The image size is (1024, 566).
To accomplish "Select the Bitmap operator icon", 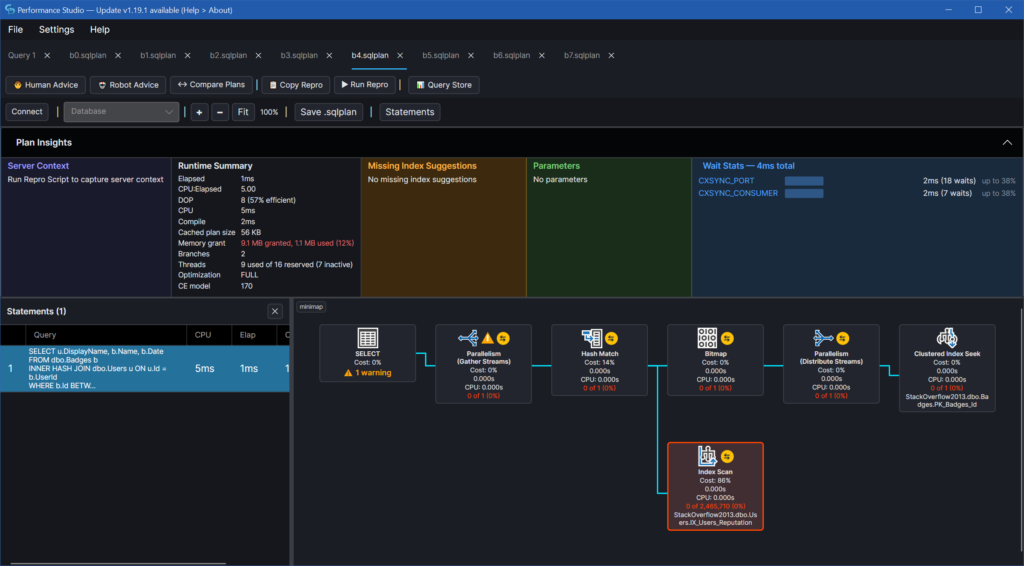I will pos(707,338).
